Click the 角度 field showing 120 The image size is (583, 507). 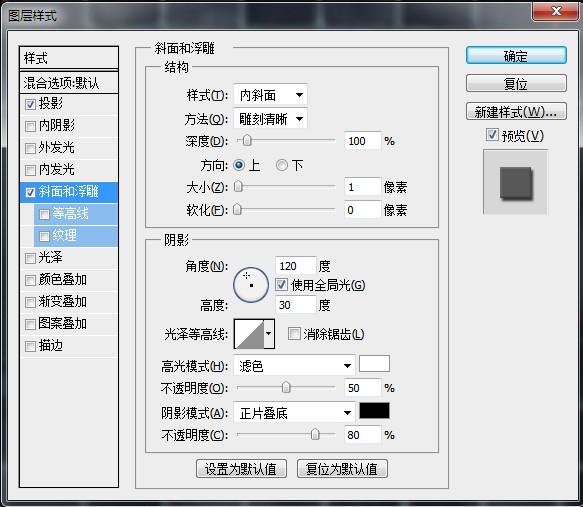click(x=296, y=266)
